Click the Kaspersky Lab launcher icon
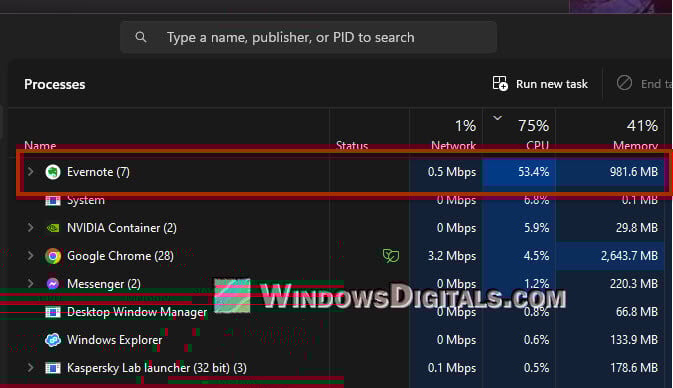Viewport: 673px width, 388px height. coord(53,368)
